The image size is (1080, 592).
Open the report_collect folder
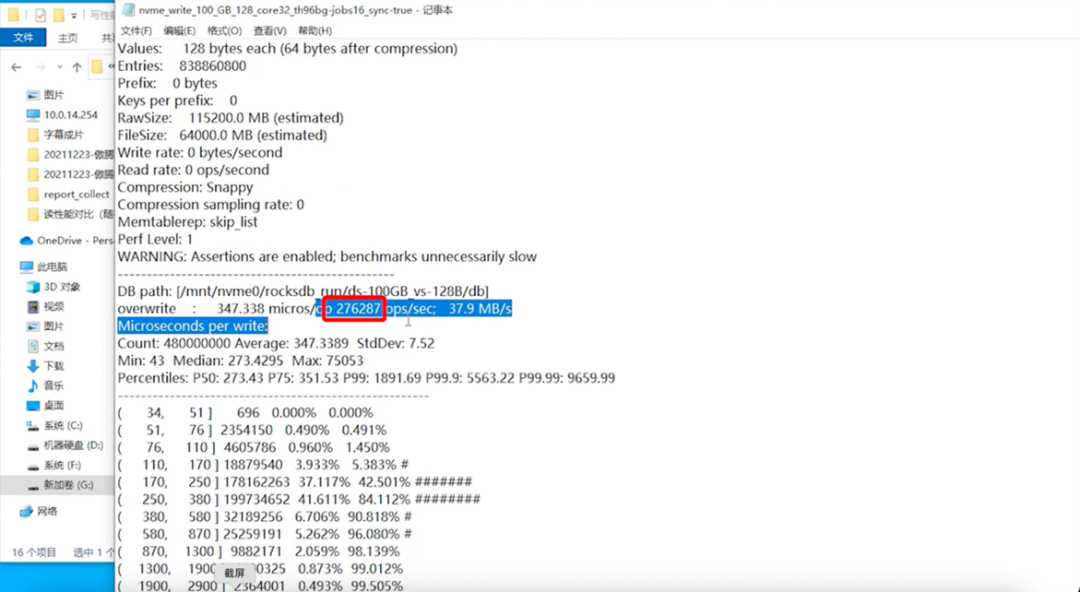pyautogui.click(x=68, y=194)
